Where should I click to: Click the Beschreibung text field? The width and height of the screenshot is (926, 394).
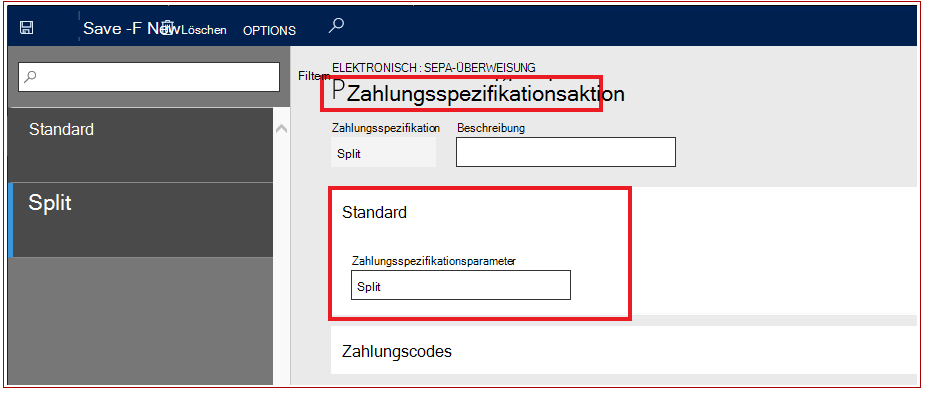[566, 152]
